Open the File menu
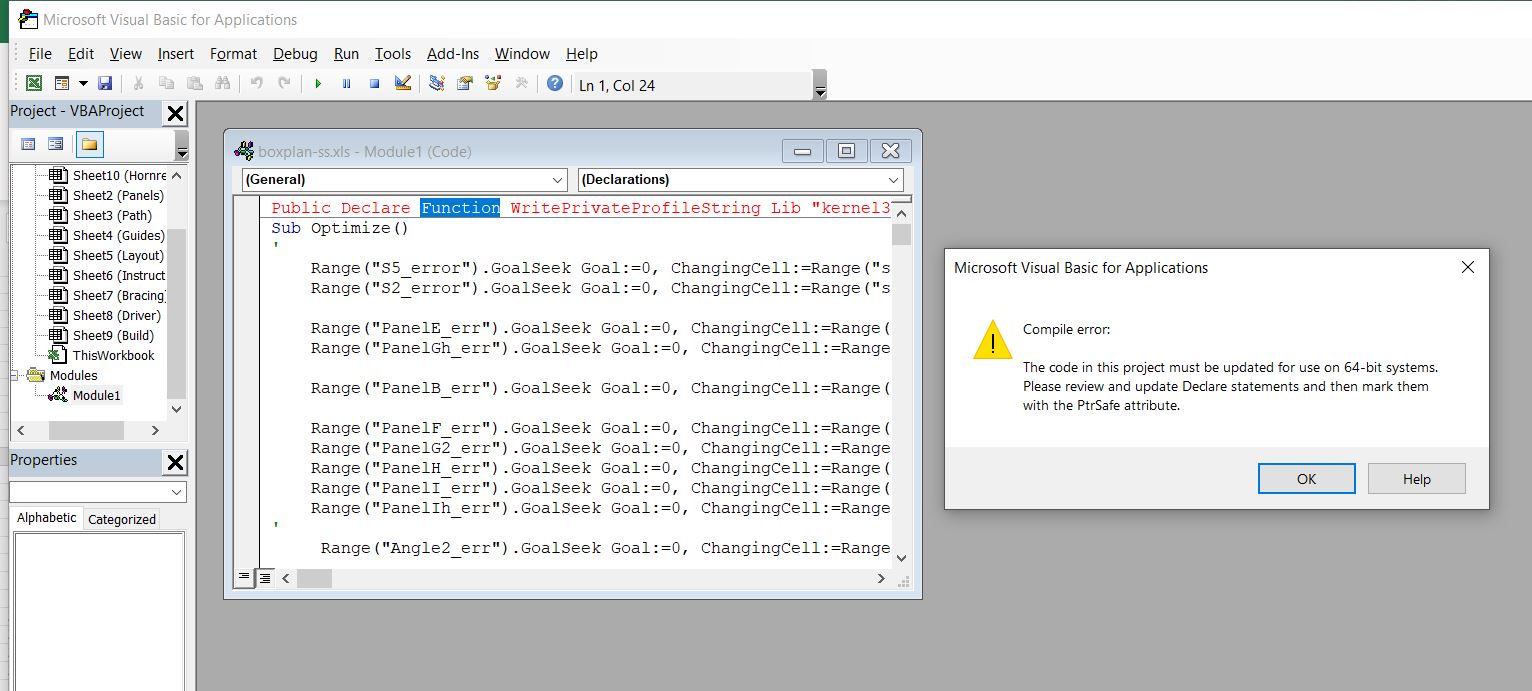Screen dimensions: 1532x691 pyautogui.click(x=40, y=54)
